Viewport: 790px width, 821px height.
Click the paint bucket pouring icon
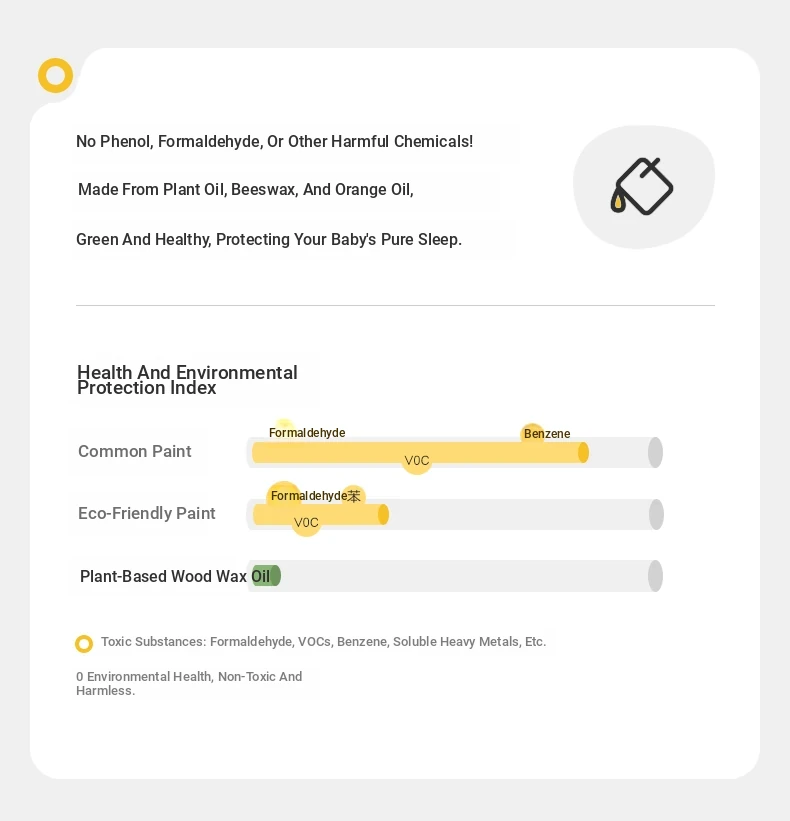coord(642,186)
